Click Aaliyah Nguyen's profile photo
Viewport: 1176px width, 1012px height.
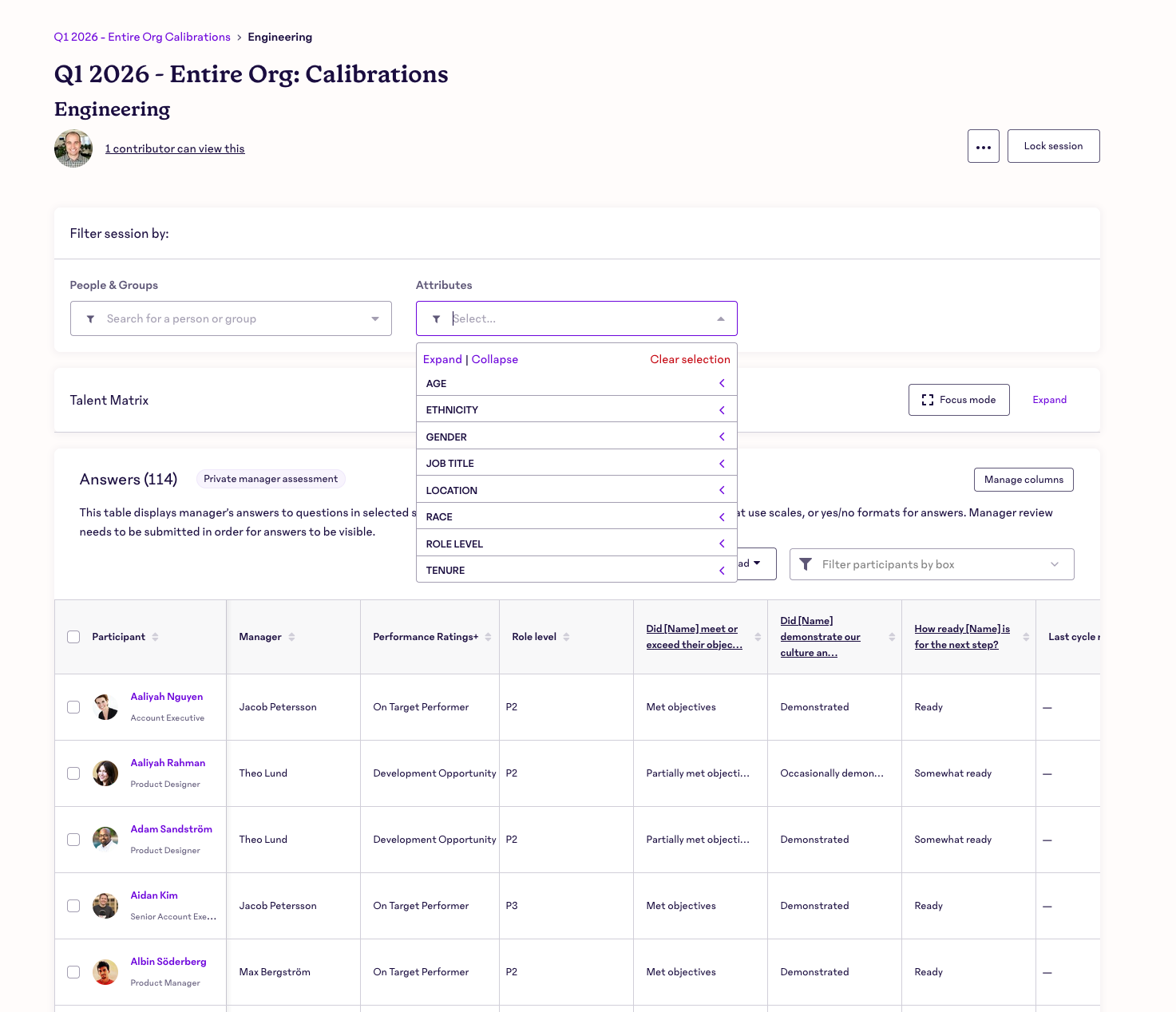(x=105, y=707)
